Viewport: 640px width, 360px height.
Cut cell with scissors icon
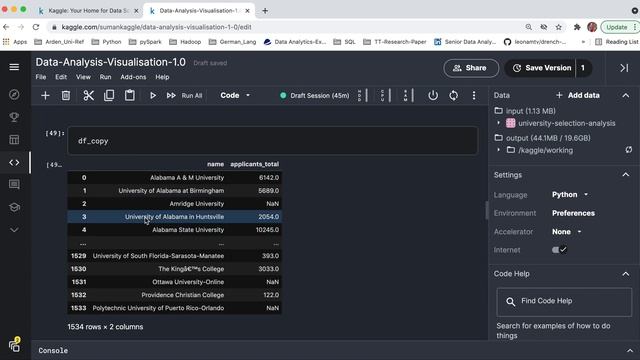[88, 96]
